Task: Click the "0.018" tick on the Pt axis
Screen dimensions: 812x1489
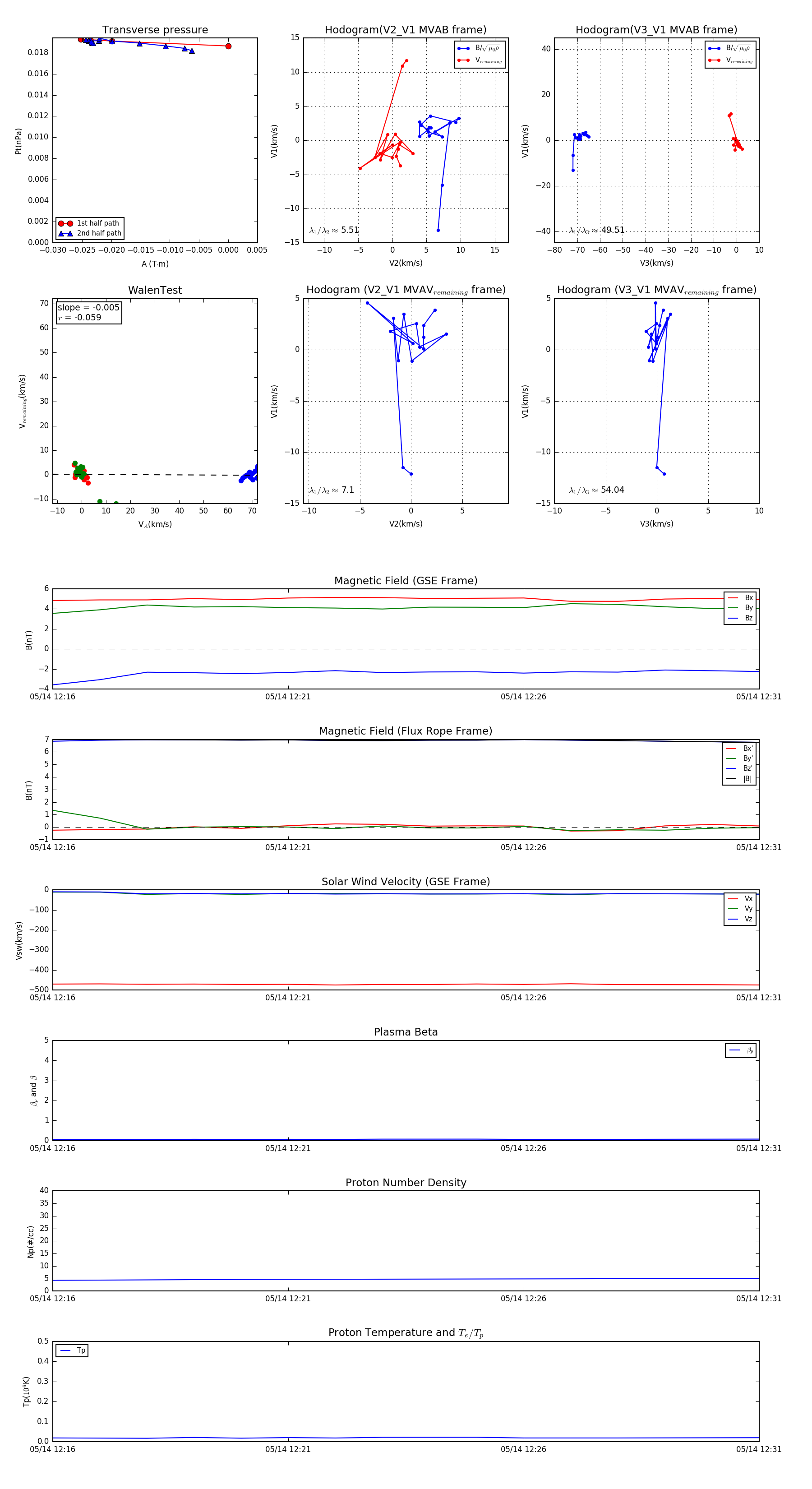Action: (38, 53)
